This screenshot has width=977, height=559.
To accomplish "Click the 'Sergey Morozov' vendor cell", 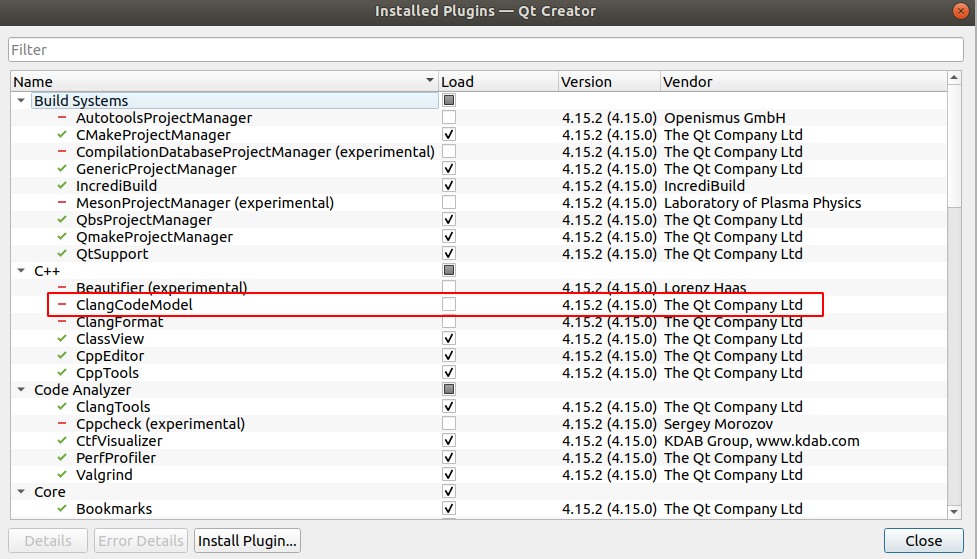I will coord(718,424).
